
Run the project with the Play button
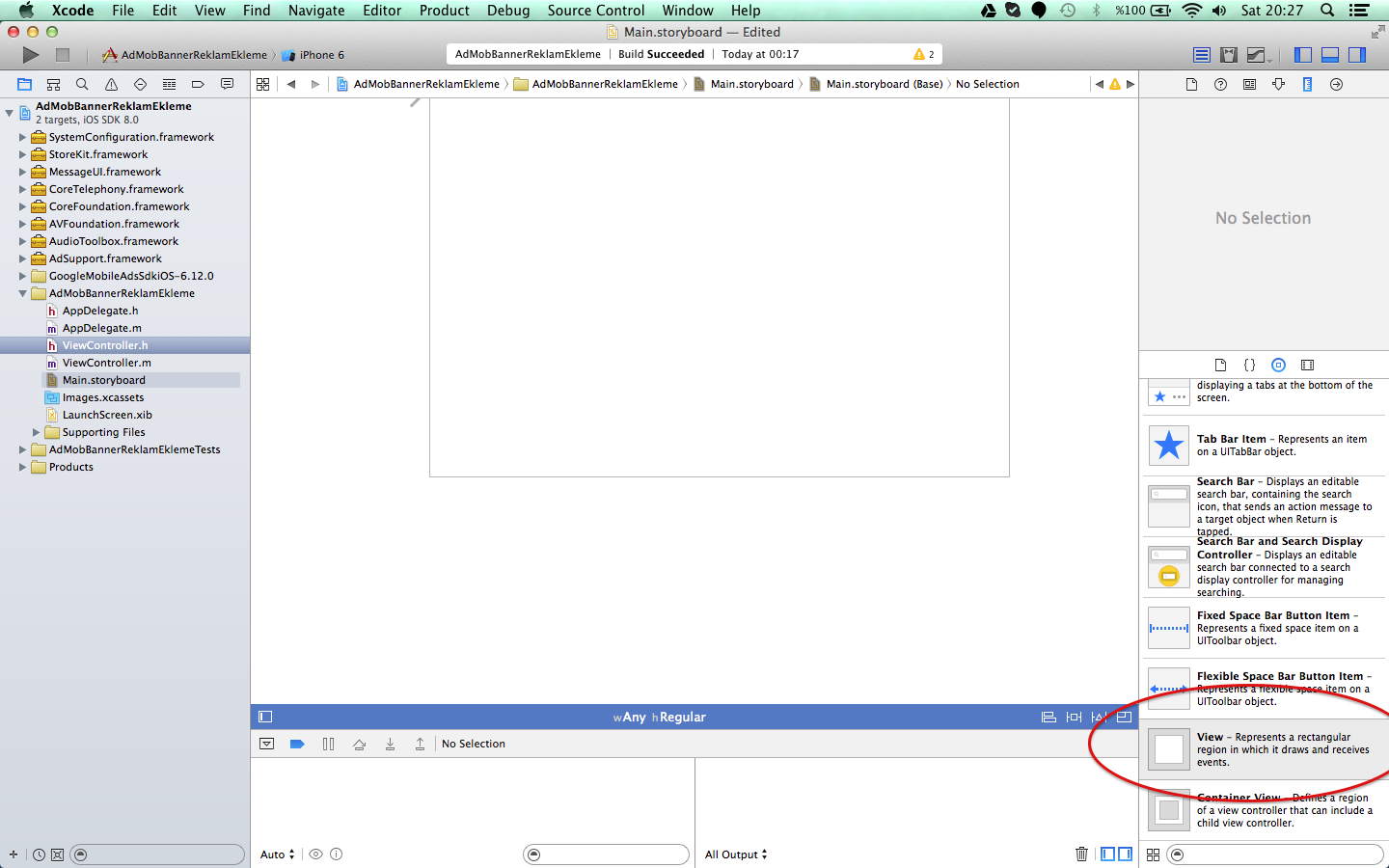[31, 55]
